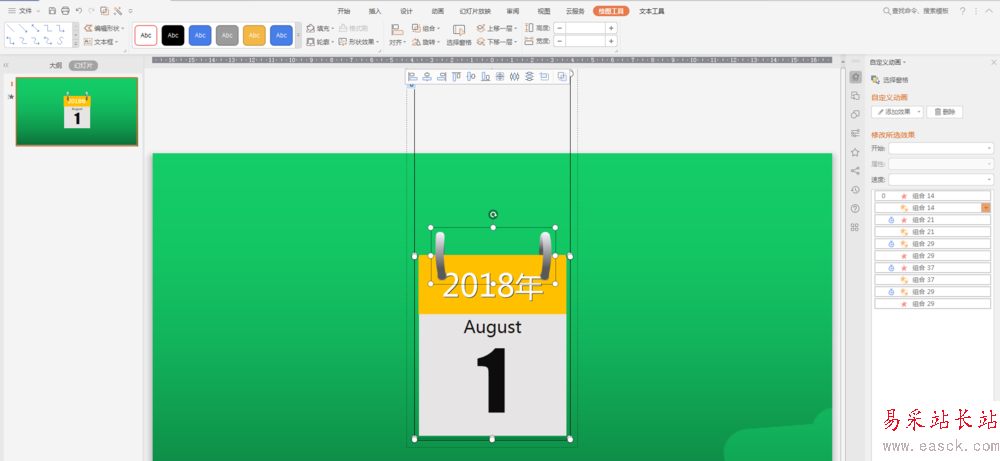Image resolution: width=1000 pixels, height=461 pixels.
Task: Apply the white red-outlined Abc shape style
Action: [x=146, y=36]
